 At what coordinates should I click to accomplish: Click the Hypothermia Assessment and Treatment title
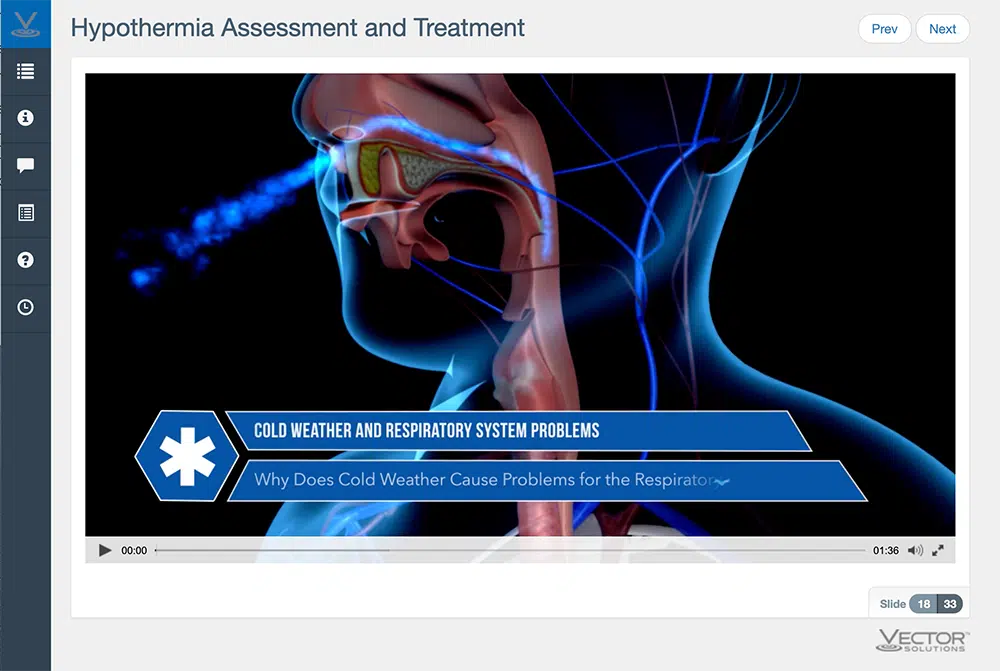298,28
